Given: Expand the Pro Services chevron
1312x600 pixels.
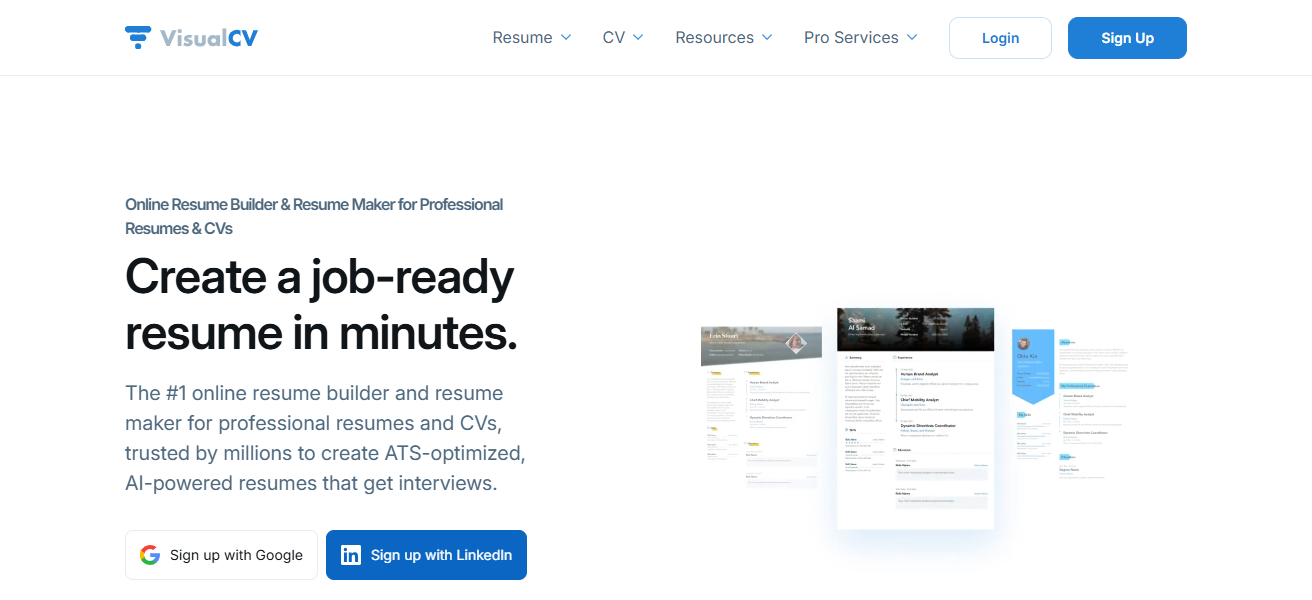Looking at the screenshot, I should (x=912, y=38).
